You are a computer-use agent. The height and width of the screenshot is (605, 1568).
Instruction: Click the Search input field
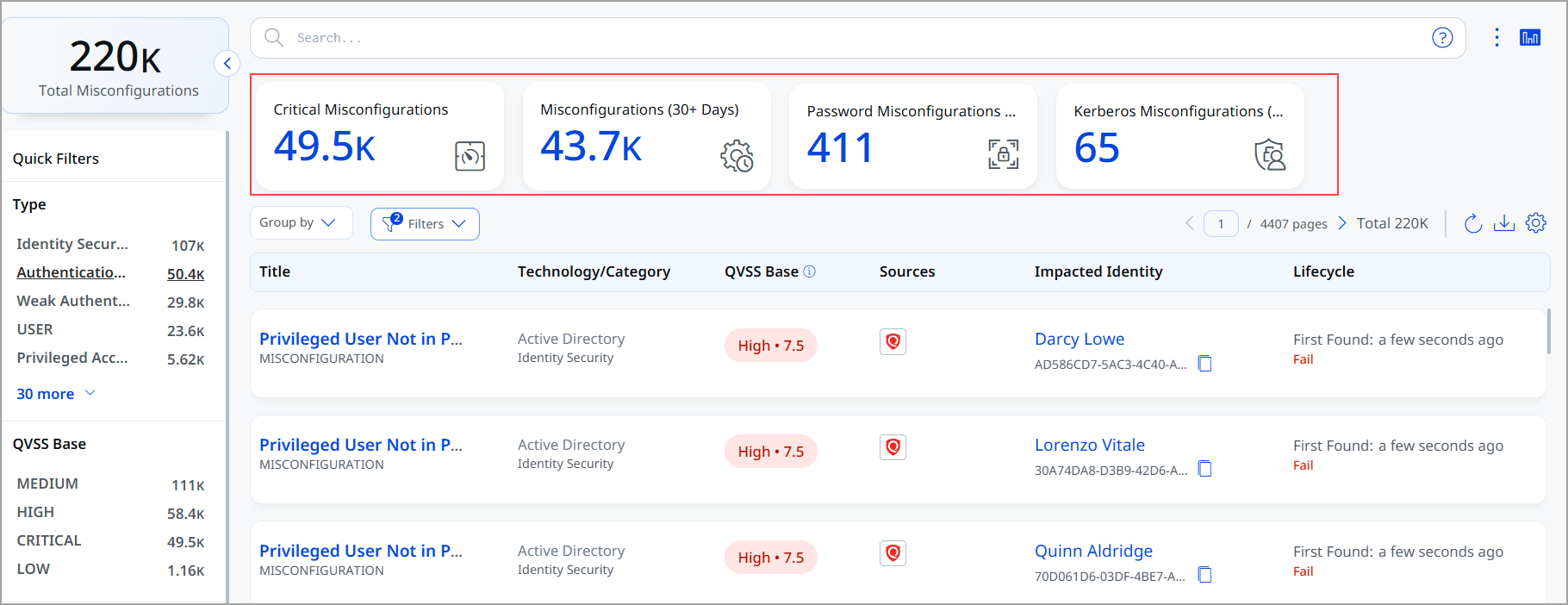[x=857, y=38]
